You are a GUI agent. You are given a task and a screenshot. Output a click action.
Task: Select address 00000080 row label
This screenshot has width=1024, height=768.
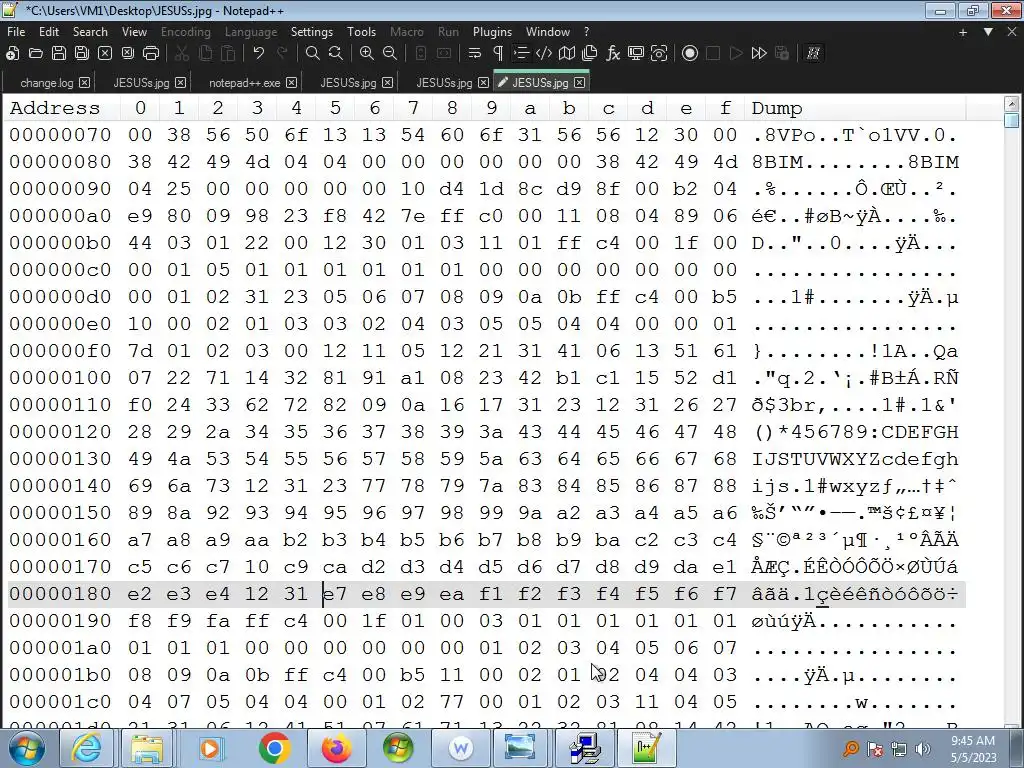tap(60, 162)
